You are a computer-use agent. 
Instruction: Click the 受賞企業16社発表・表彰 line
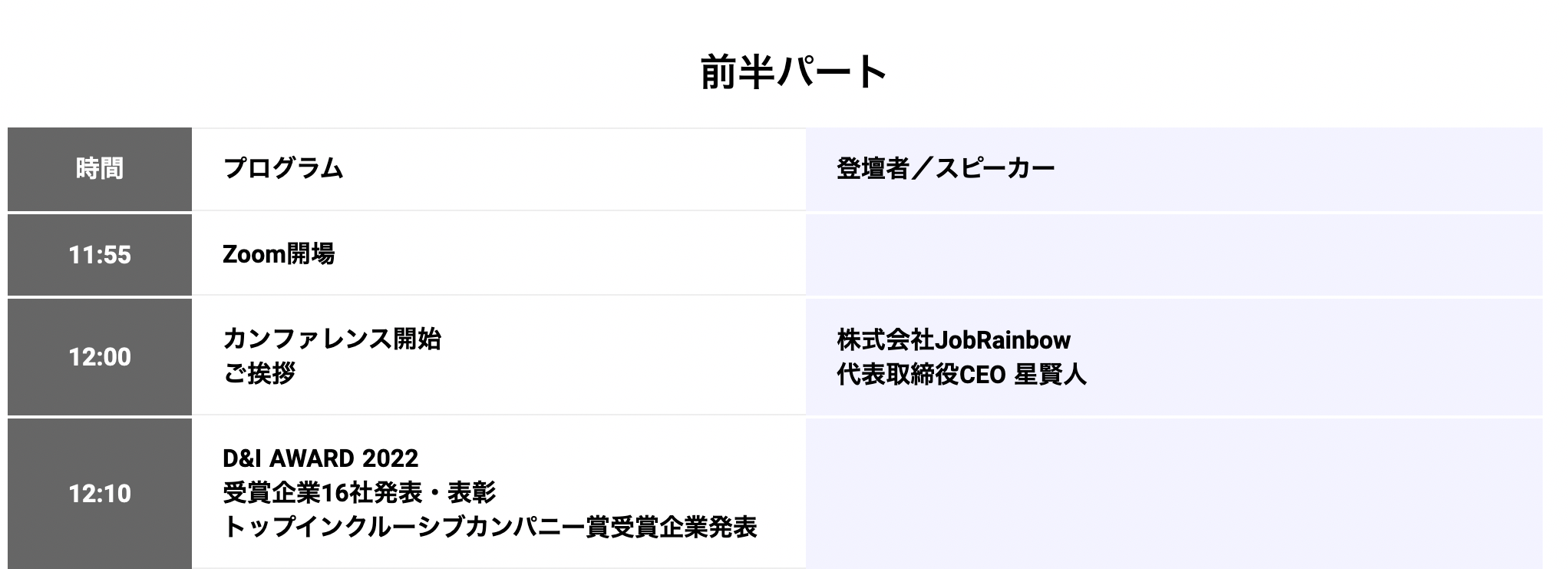pos(359,492)
